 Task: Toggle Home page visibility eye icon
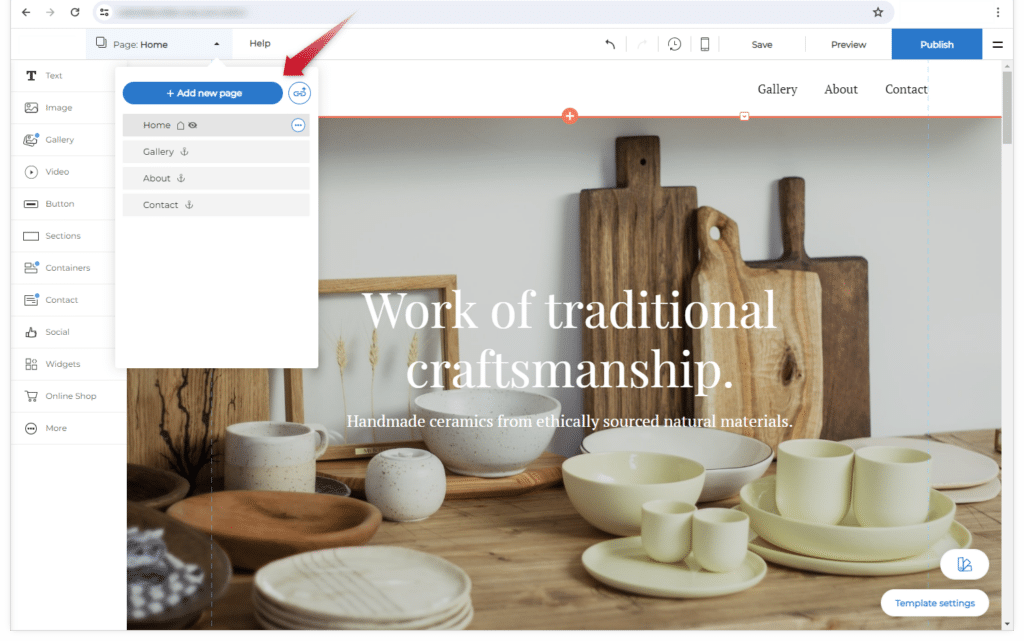193,126
